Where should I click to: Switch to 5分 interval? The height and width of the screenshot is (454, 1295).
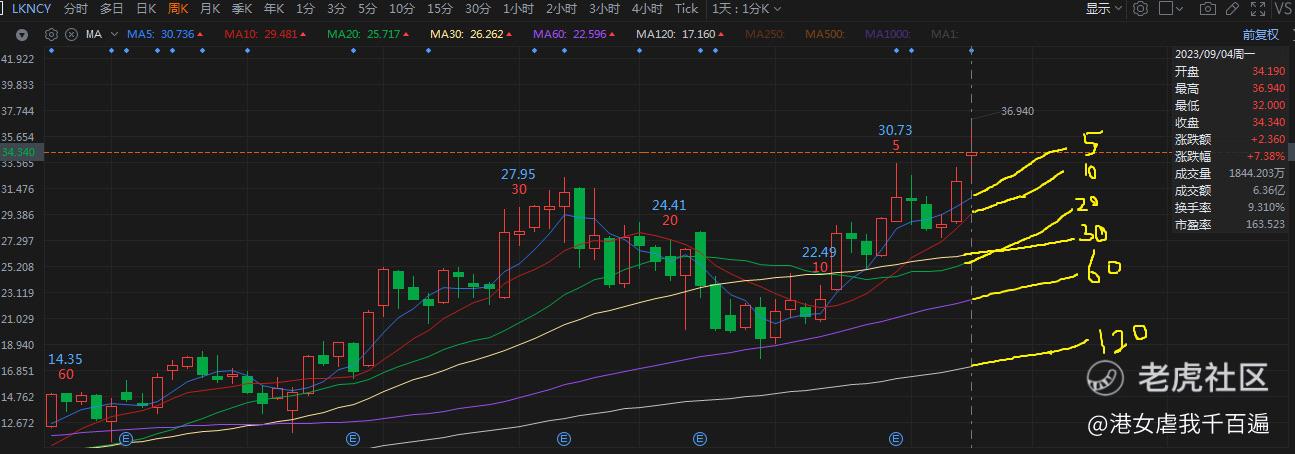tap(368, 9)
